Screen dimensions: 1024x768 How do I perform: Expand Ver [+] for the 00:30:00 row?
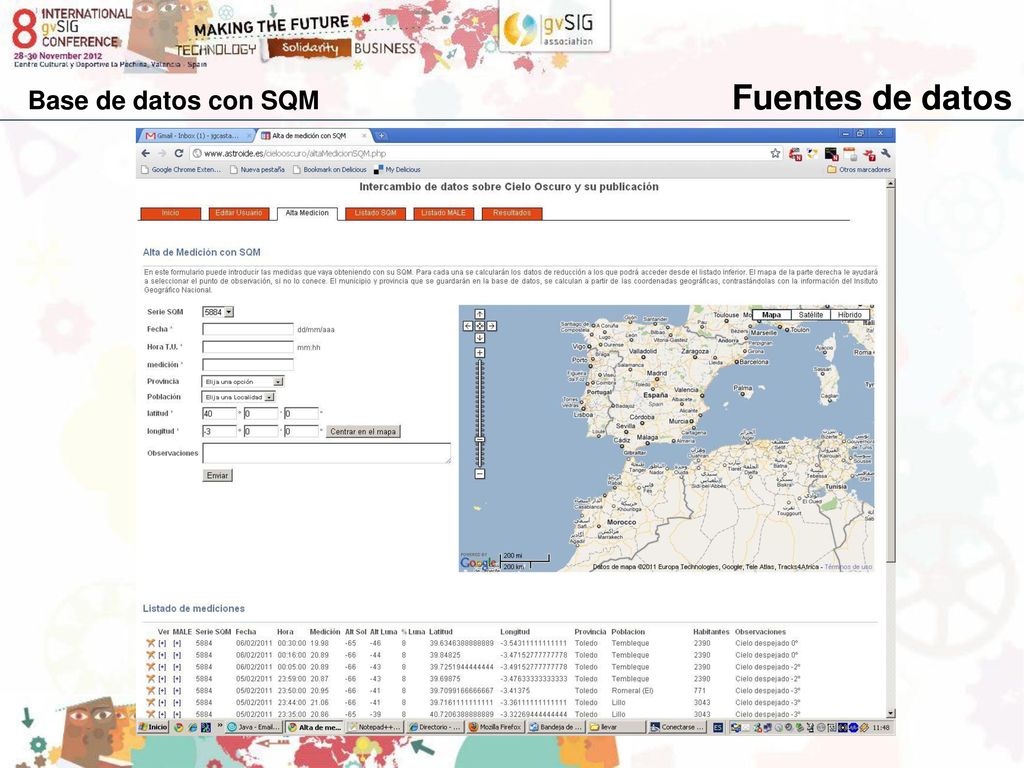[x=162, y=643]
